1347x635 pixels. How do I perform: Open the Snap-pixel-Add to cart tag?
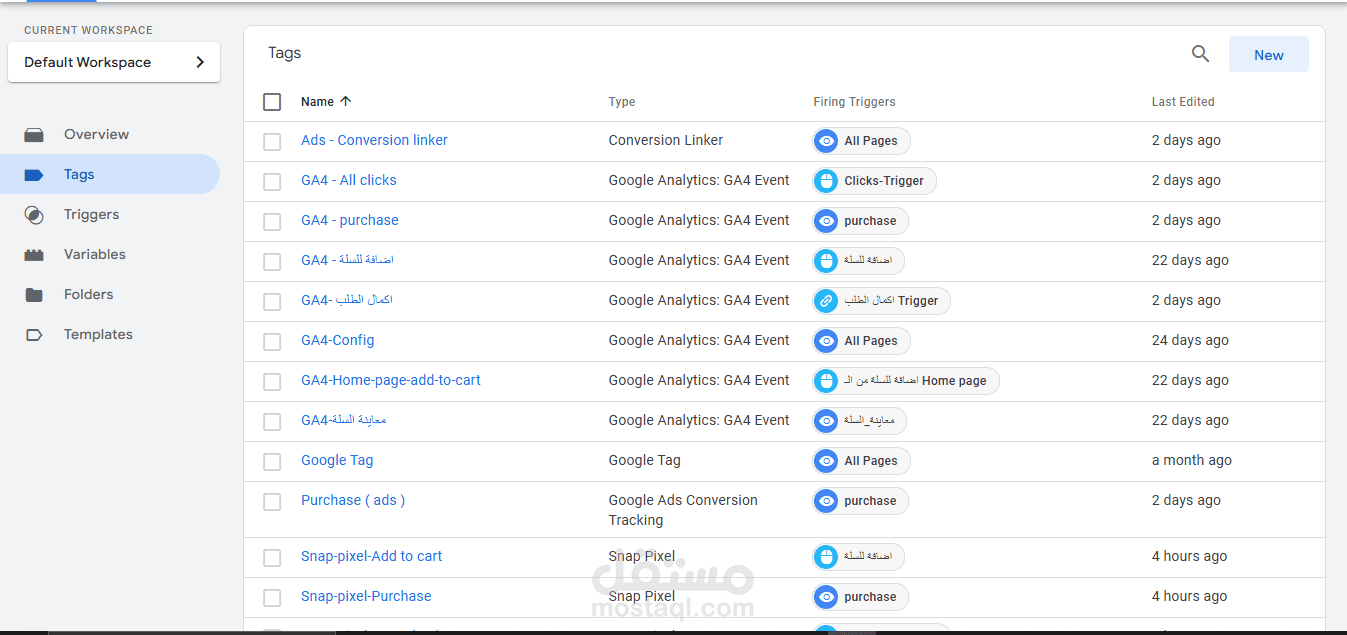click(371, 556)
